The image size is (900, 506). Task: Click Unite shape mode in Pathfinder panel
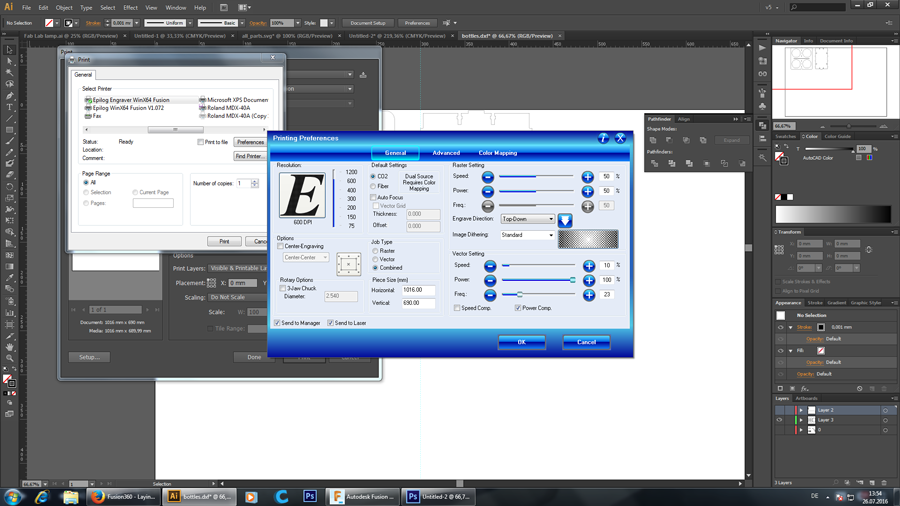[653, 140]
